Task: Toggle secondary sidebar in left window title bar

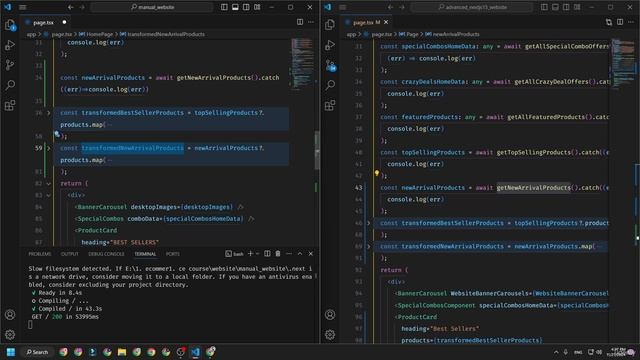Action: 246,7
